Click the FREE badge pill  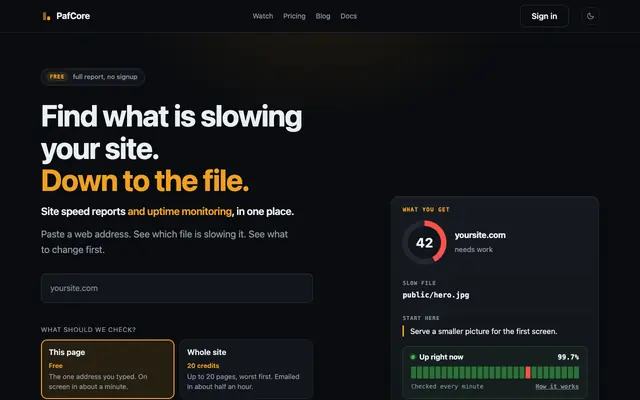pos(57,77)
